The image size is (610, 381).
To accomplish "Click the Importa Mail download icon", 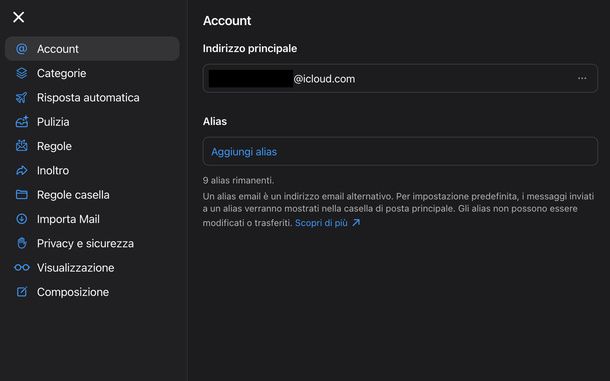I will 22,219.
